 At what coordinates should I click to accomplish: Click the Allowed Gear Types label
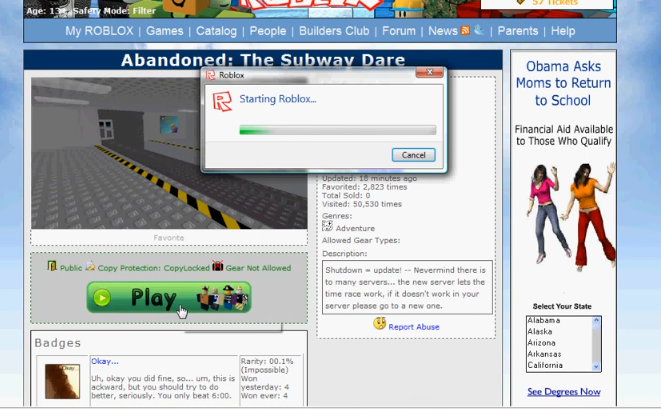point(361,240)
